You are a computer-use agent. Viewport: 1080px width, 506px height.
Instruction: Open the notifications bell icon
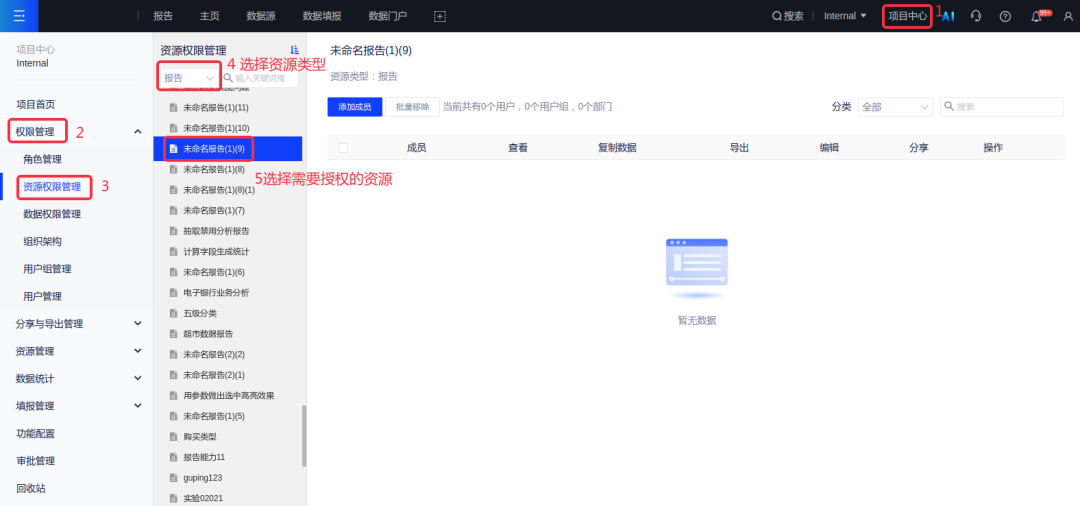click(1036, 16)
